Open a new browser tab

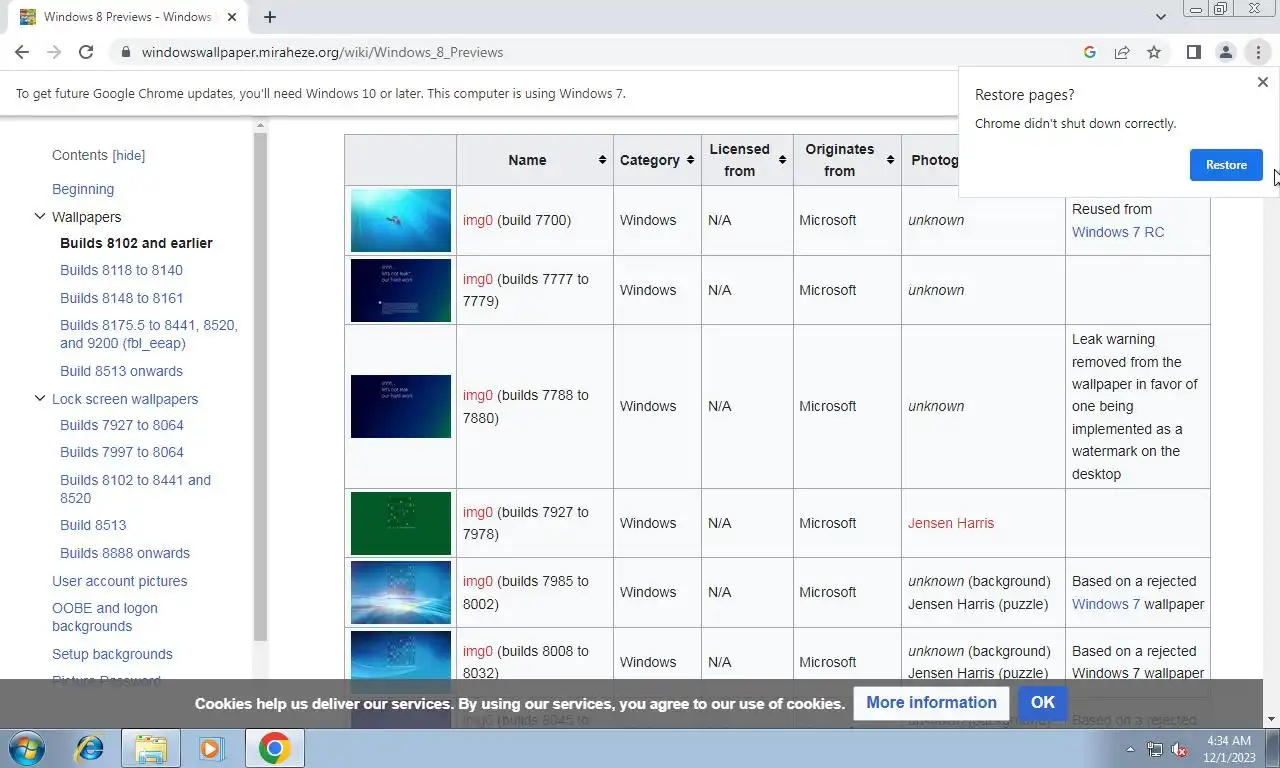tap(270, 17)
